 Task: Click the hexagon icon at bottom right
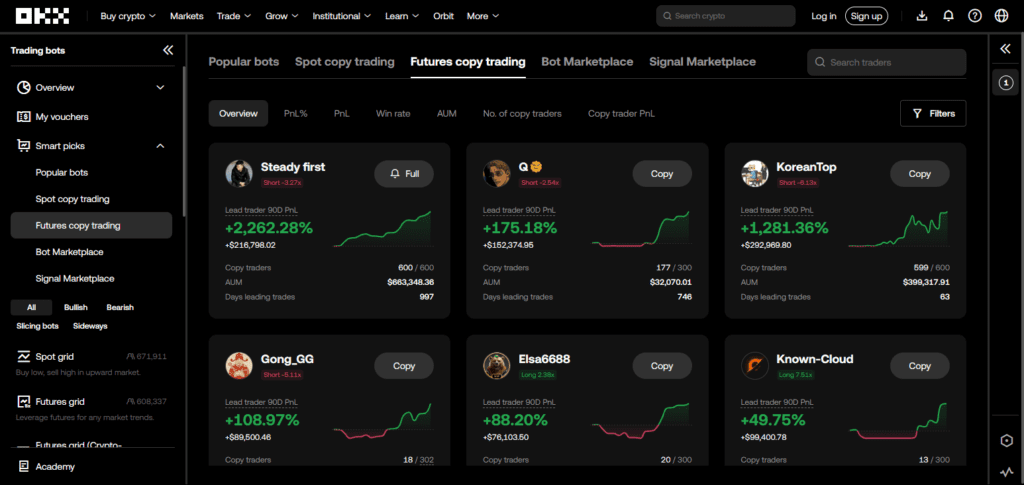[x=1006, y=441]
